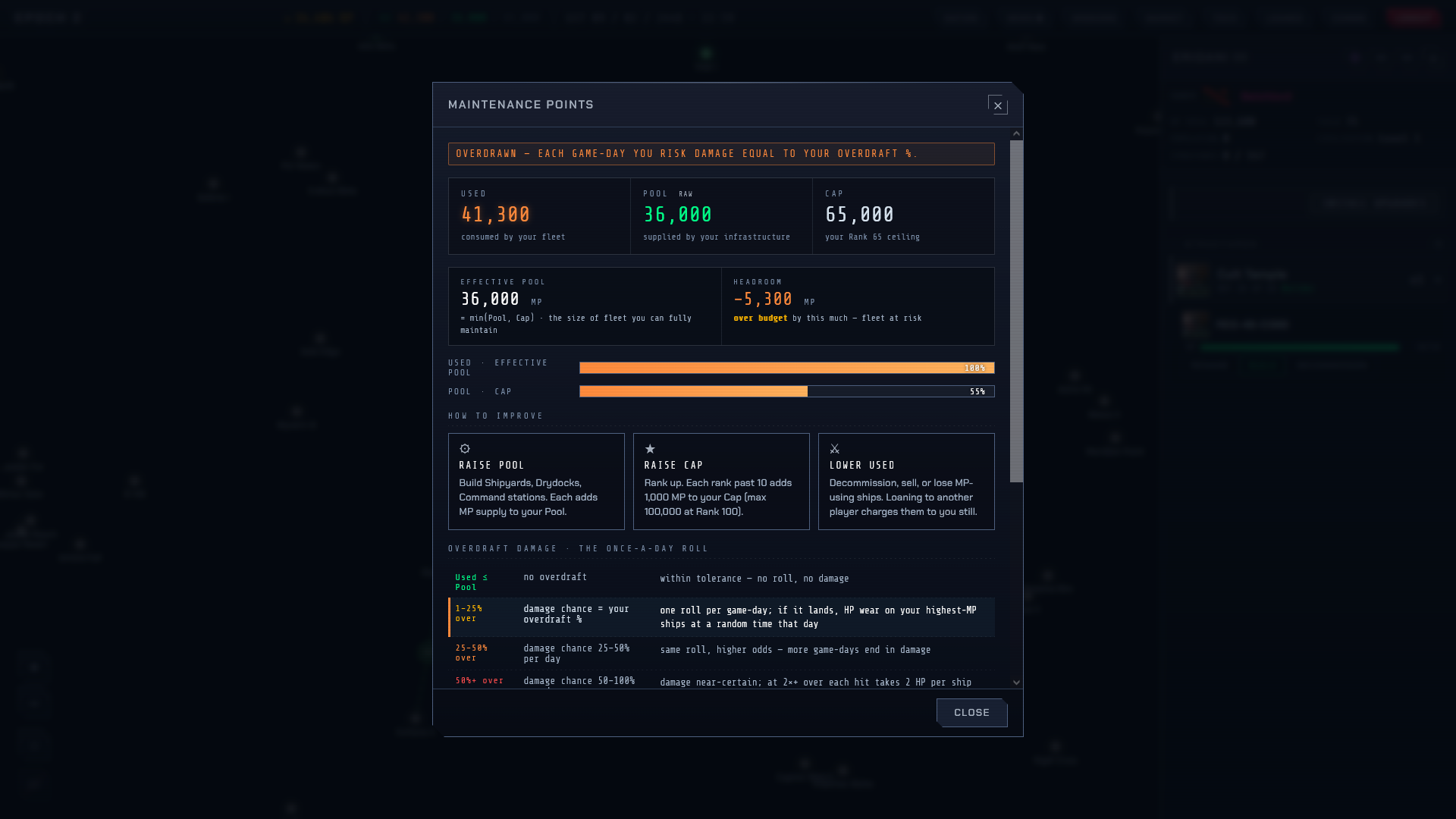Click 'Decommission, sell, or lose' description text
This screenshot has width=1456, height=819.
(903, 497)
